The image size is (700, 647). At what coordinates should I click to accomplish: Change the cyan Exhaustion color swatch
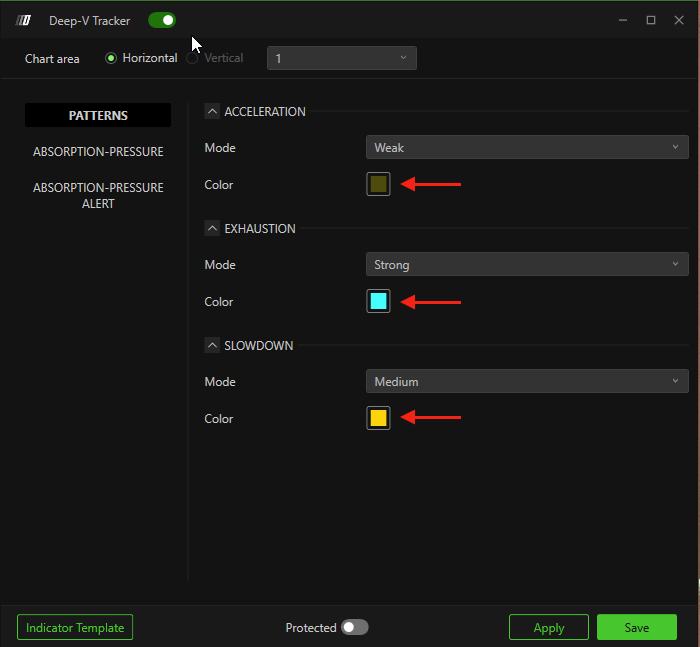378,301
